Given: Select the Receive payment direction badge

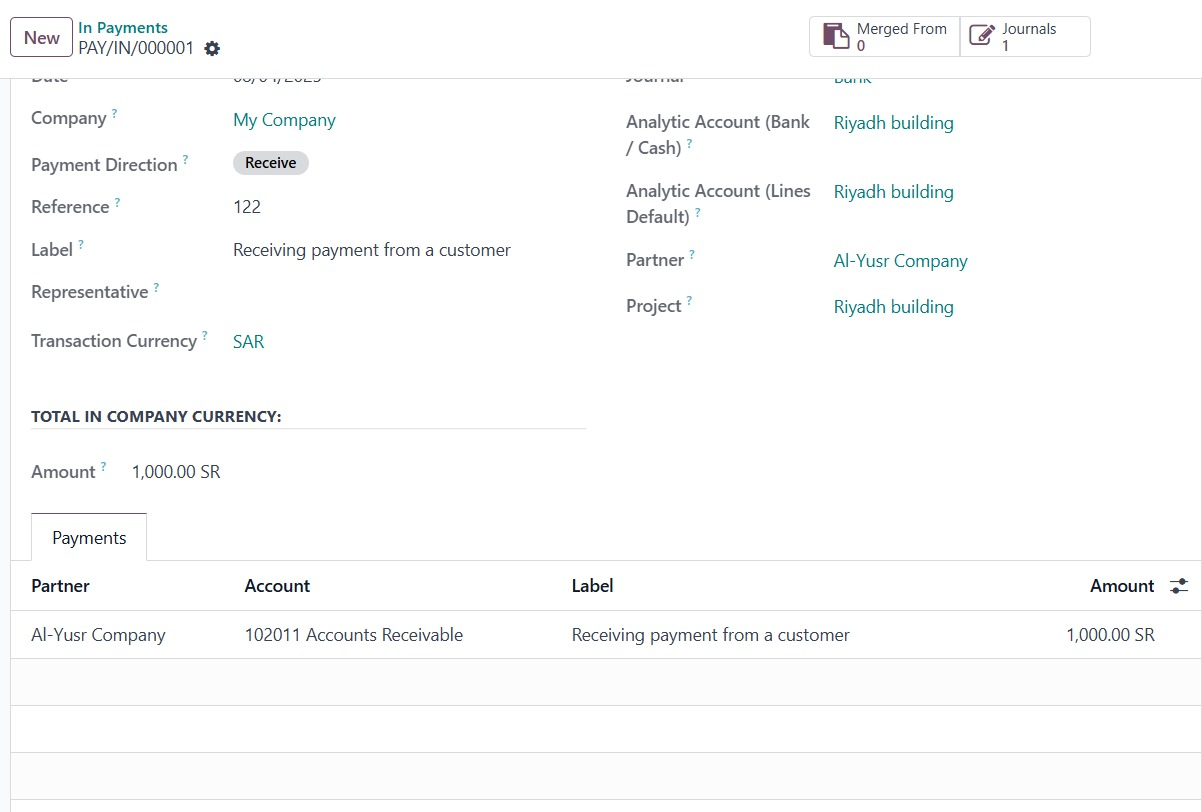Looking at the screenshot, I should click(x=271, y=163).
